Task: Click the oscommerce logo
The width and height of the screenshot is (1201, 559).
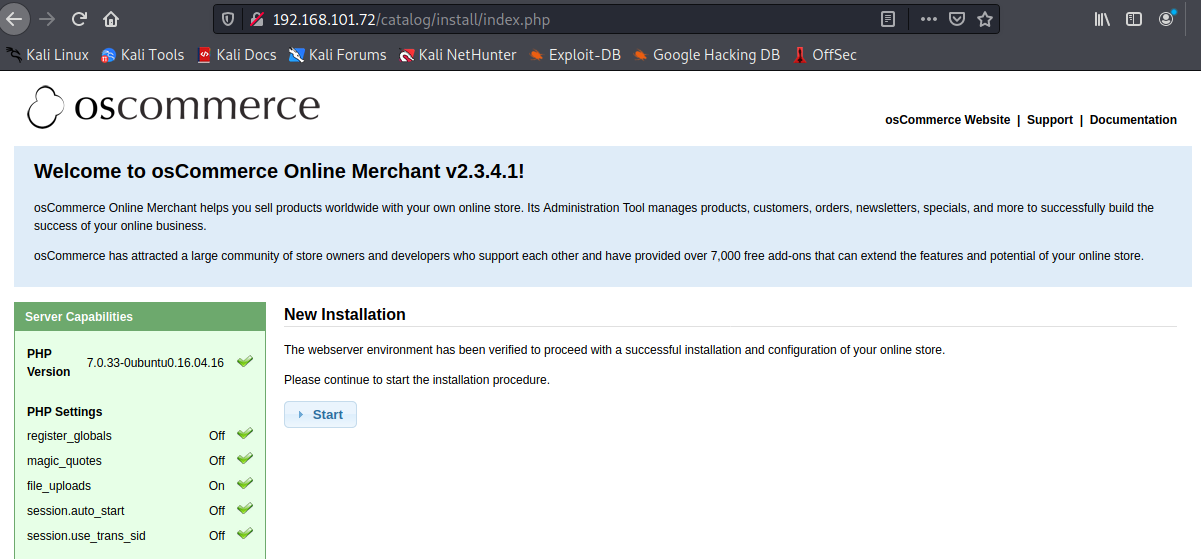Action: coord(174,107)
